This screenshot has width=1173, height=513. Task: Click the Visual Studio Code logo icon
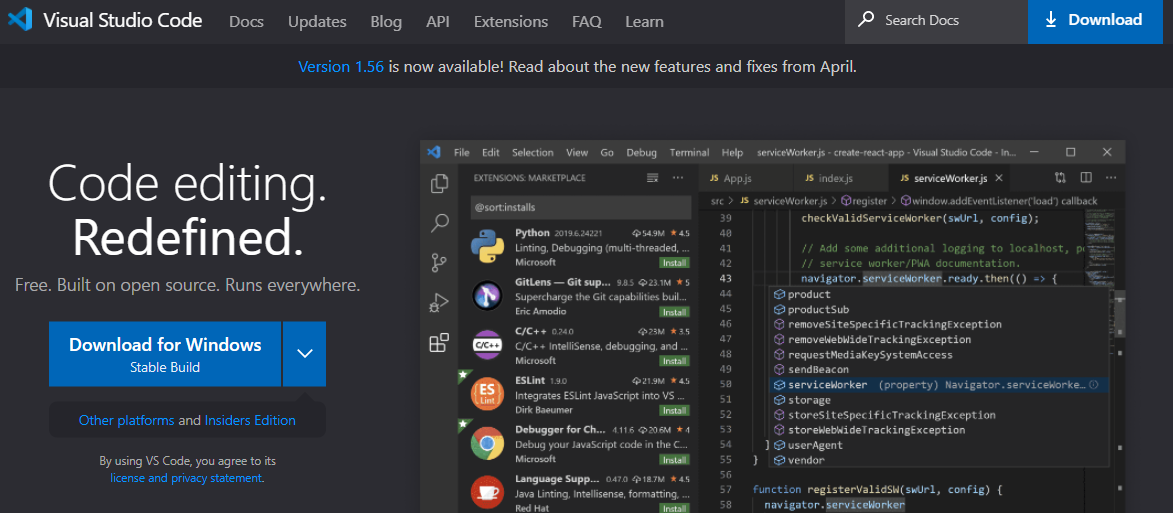click(19, 20)
